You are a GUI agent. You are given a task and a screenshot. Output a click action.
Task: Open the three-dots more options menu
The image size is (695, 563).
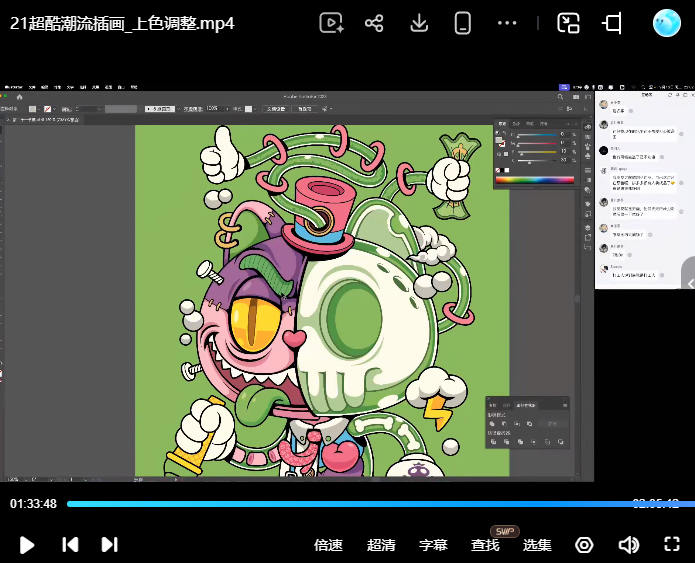(507, 23)
